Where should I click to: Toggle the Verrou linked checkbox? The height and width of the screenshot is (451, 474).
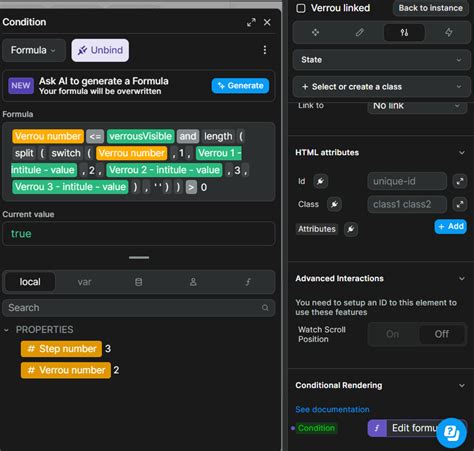click(301, 8)
